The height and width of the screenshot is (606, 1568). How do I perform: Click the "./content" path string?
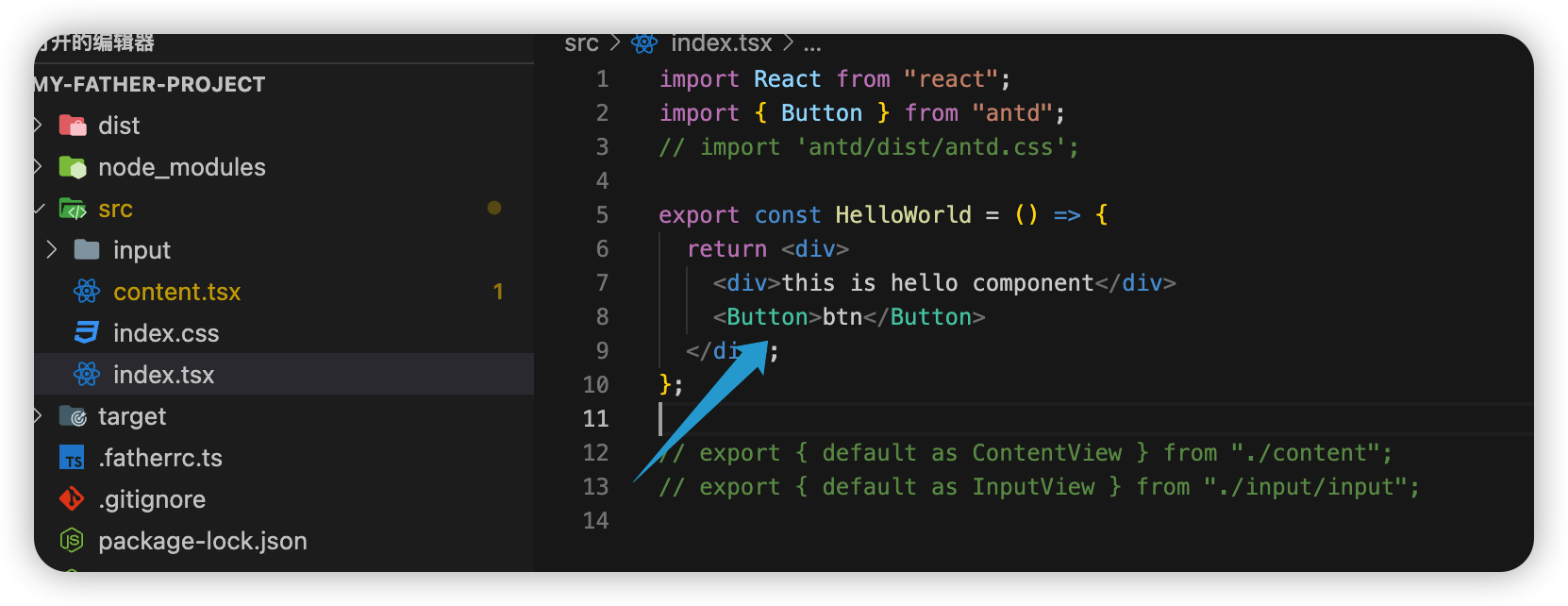tap(1305, 453)
